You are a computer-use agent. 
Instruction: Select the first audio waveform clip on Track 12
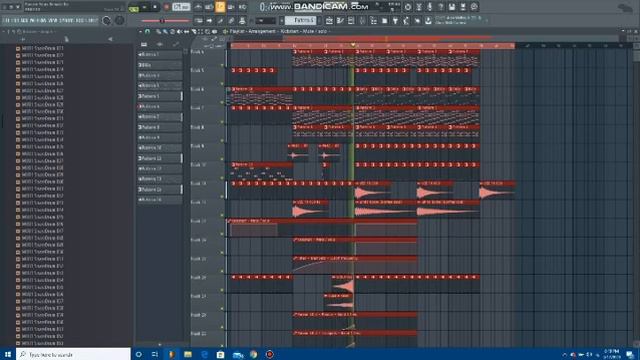[311, 209]
